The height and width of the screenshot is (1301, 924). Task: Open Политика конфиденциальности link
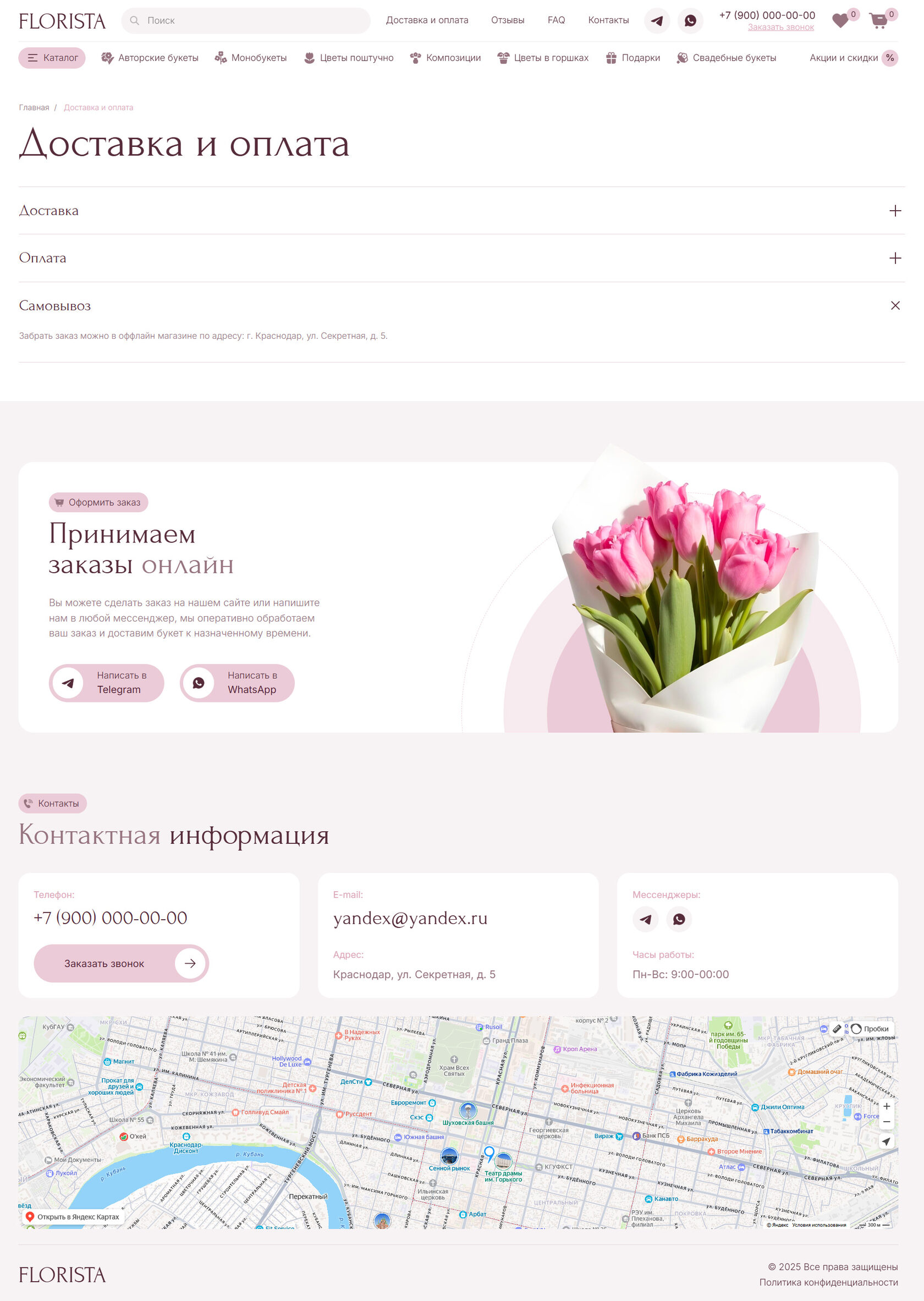click(828, 1282)
